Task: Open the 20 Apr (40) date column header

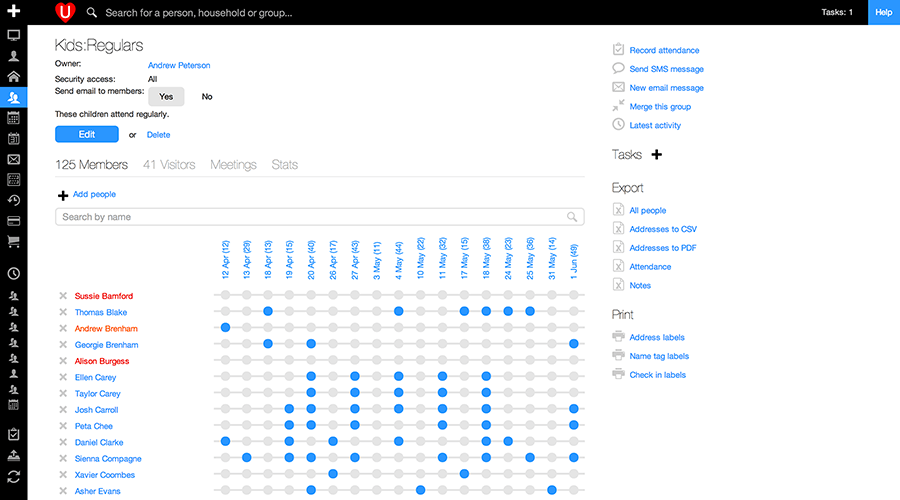Action: (312, 260)
